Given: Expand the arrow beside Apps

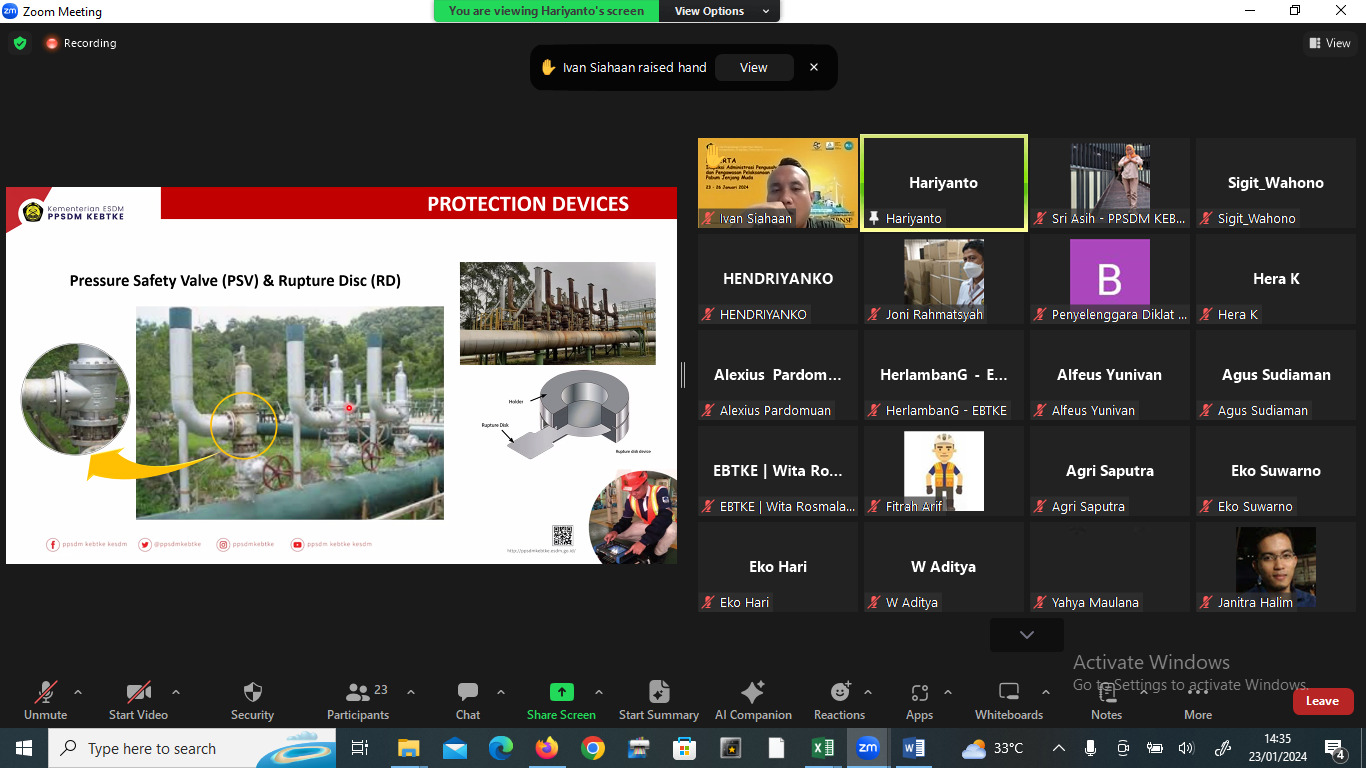Looking at the screenshot, I should pyautogui.click(x=948, y=692).
